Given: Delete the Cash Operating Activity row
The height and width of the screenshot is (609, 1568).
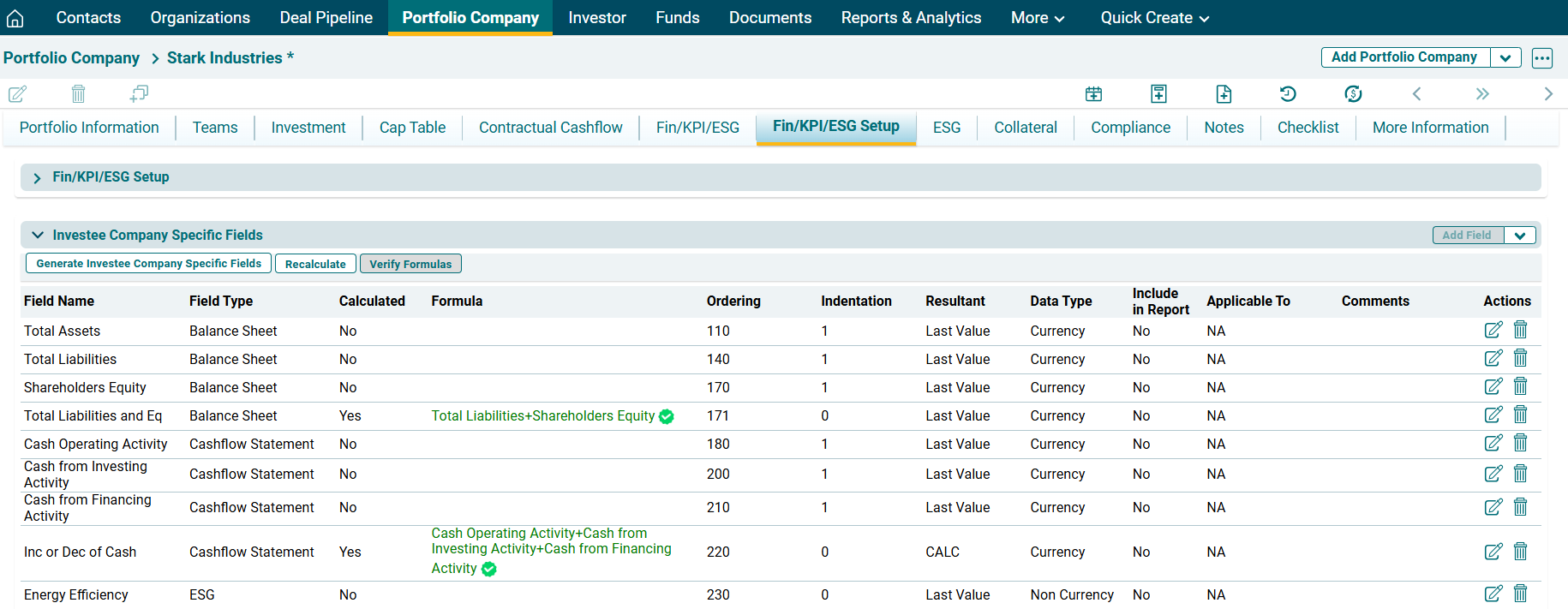Looking at the screenshot, I should tap(1521, 444).
